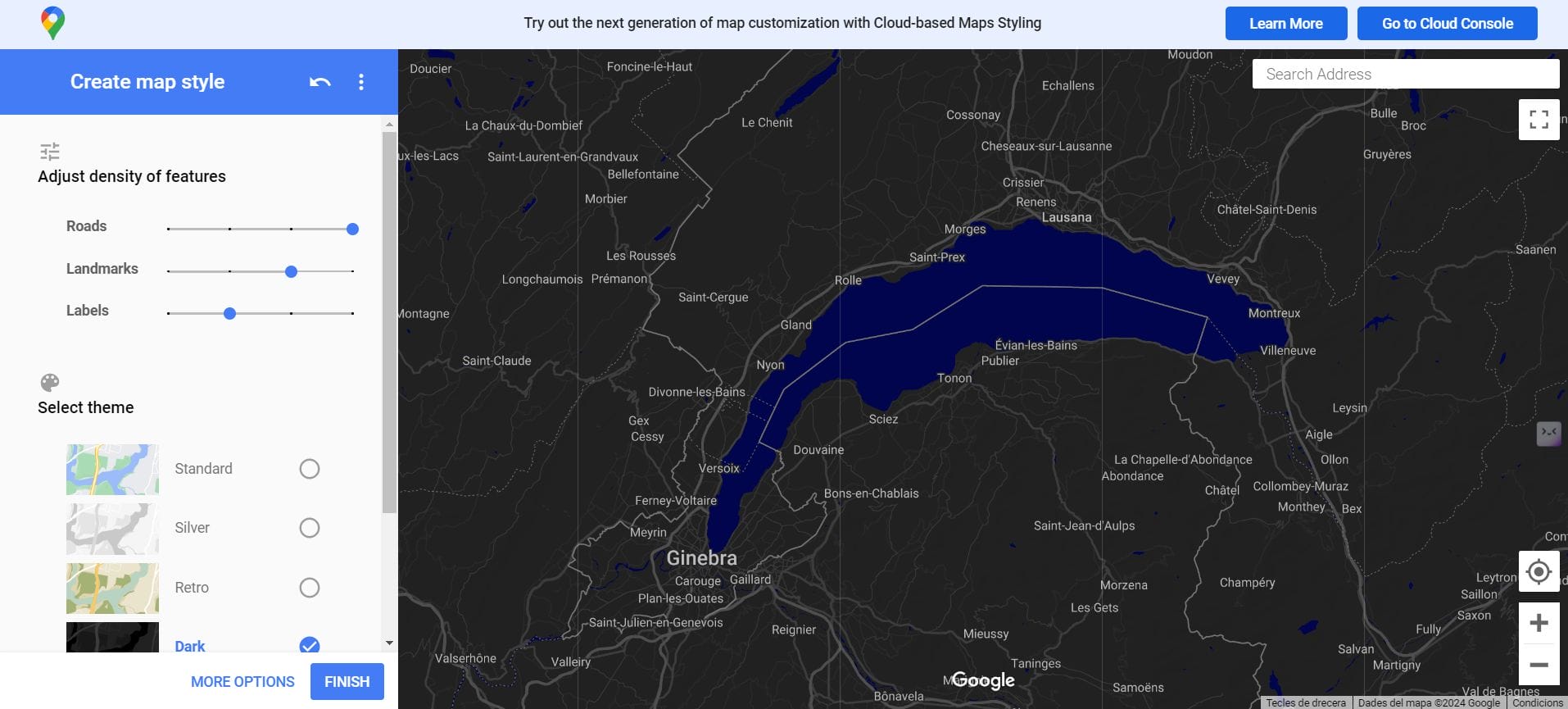Click the Ginebra city label
This screenshot has height=709, width=1568.
click(x=702, y=558)
